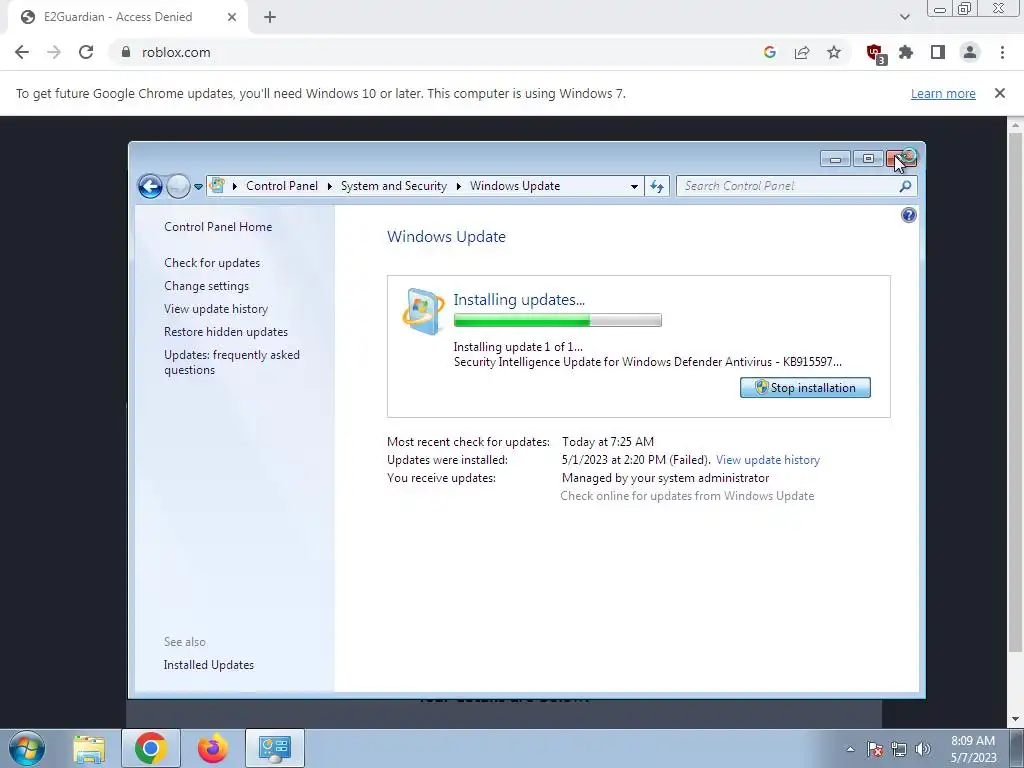Screen dimensions: 1024x768
Task: Open Control Panel Home
Action: pyautogui.click(x=218, y=227)
